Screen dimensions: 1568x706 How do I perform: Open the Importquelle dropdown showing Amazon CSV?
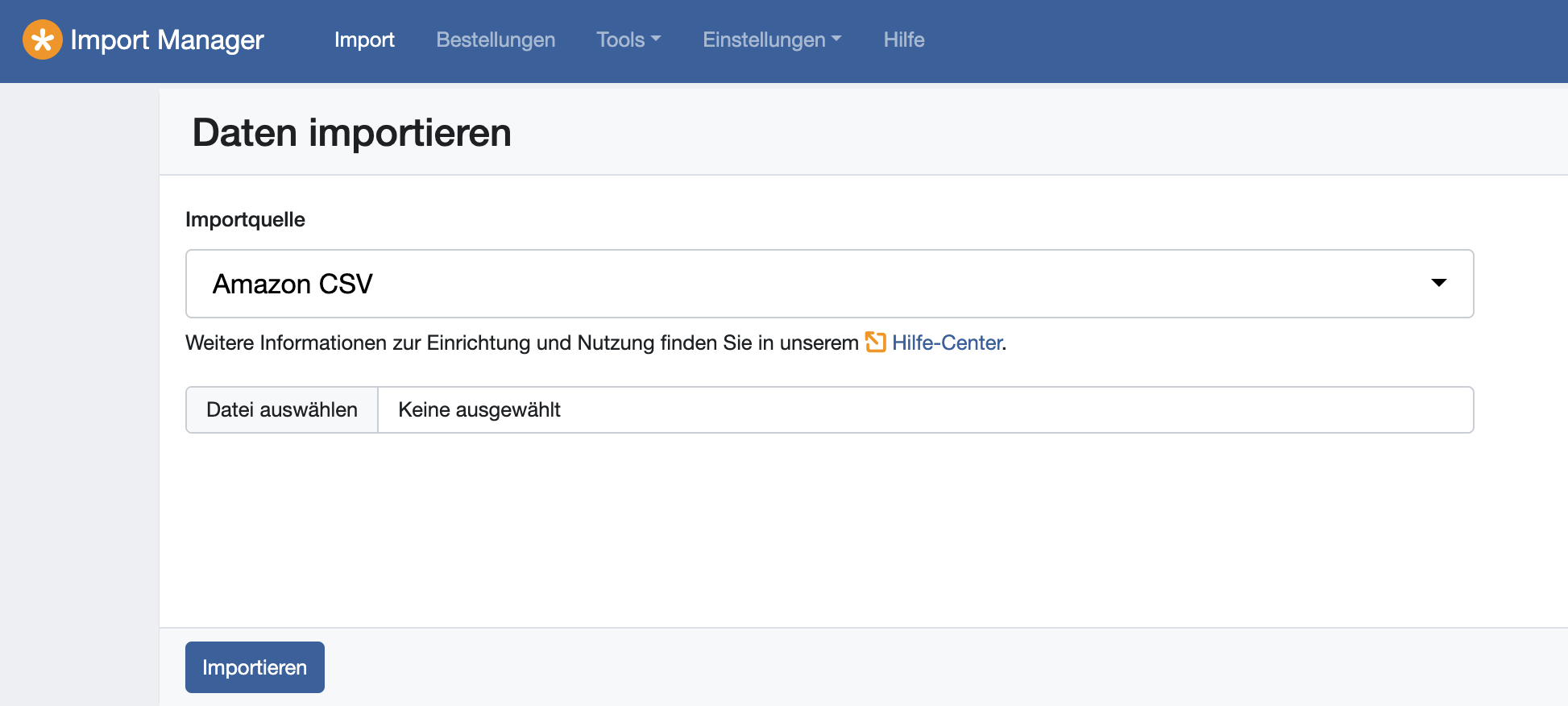pos(830,284)
